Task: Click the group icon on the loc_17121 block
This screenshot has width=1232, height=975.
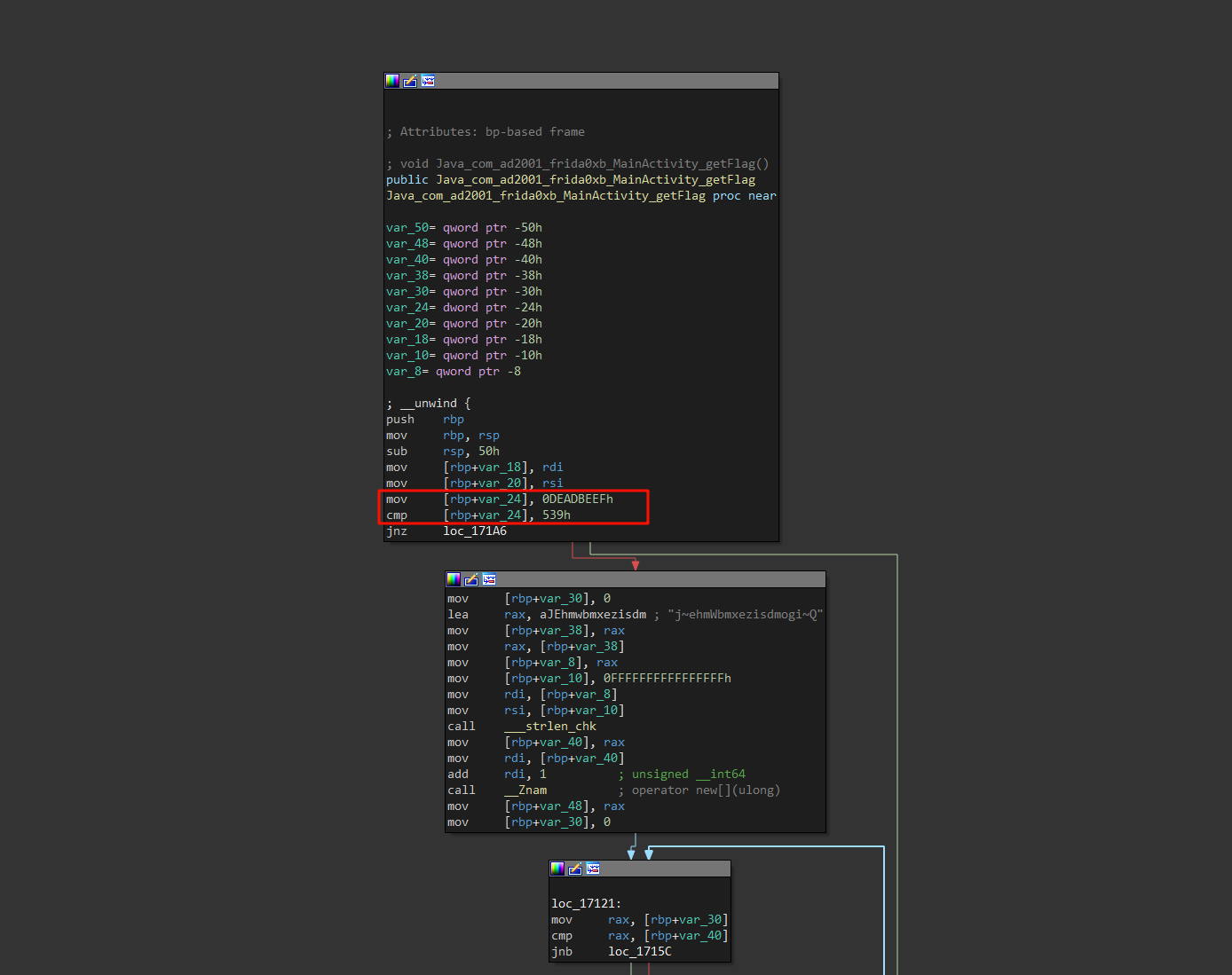Action: click(593, 869)
